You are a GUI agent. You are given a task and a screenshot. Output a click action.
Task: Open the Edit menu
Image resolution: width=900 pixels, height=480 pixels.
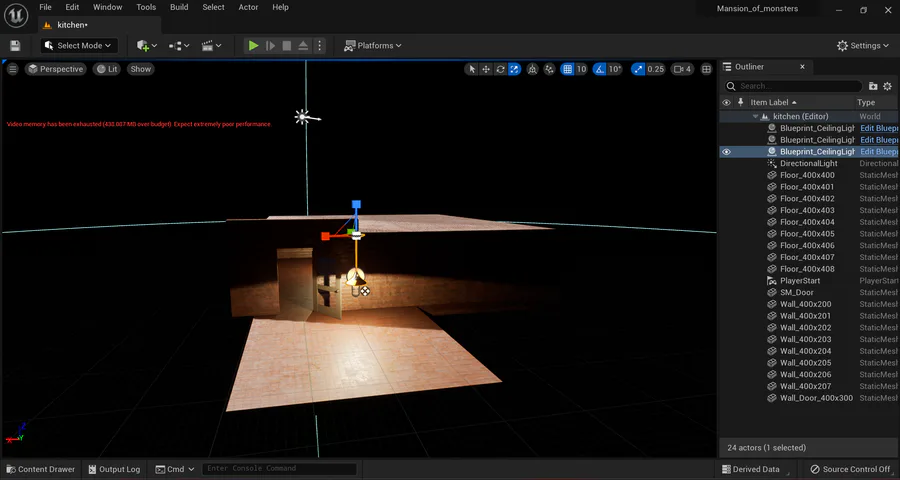click(x=72, y=7)
